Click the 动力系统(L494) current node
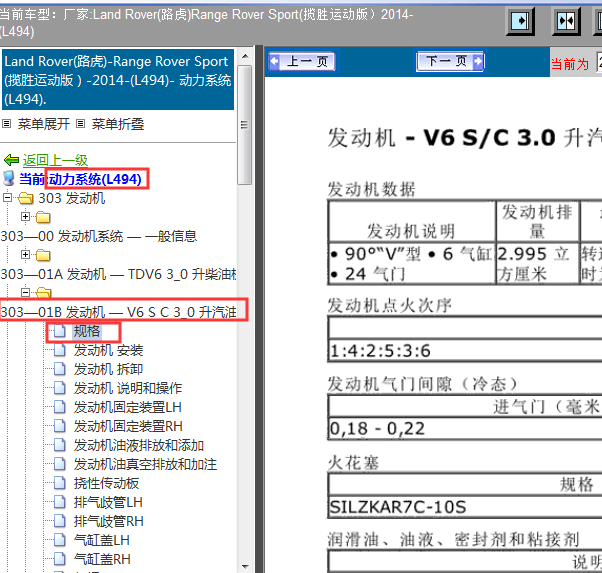 tap(95, 179)
